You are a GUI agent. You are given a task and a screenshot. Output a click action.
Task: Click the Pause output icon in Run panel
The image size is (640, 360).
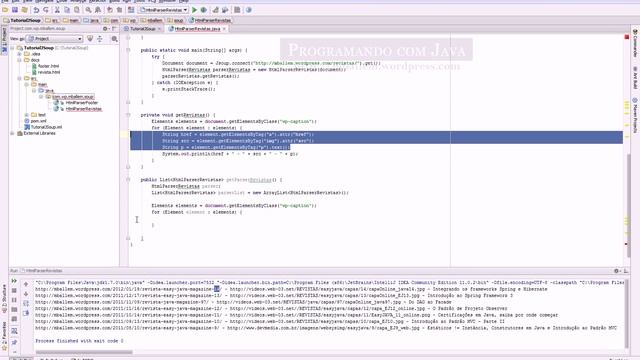pos(14,300)
